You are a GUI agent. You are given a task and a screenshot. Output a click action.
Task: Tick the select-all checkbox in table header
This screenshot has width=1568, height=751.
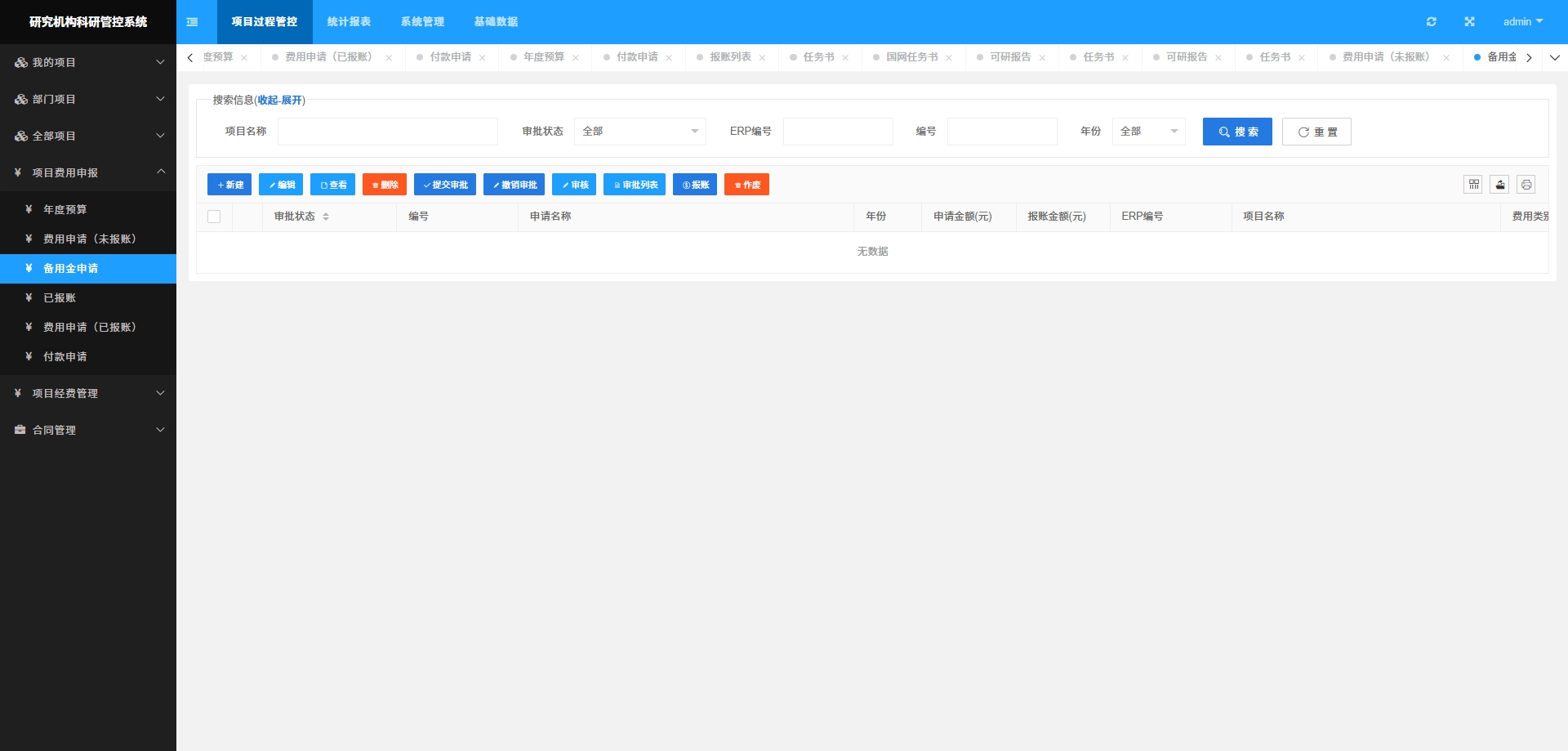coord(214,217)
